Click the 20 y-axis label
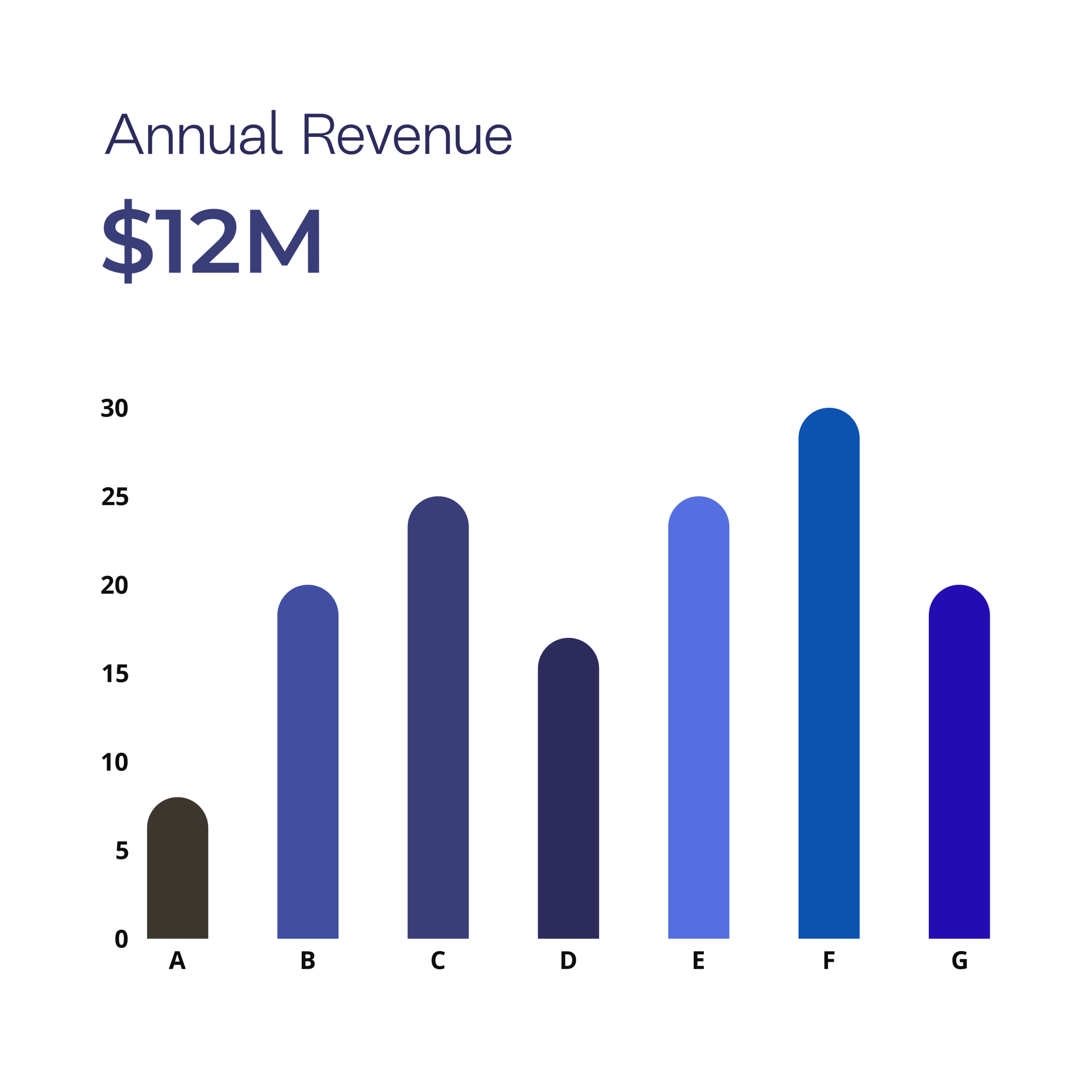1092x1092 pixels. tap(115, 585)
